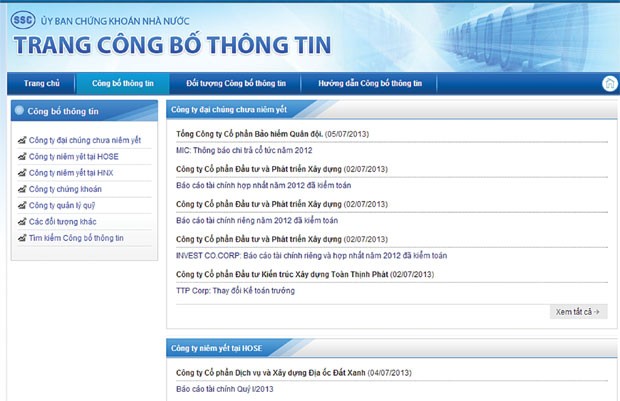The width and height of the screenshot is (620, 401).
Task: Click chart icon beside Công ty niêm yết tại HNX
Action: [22, 173]
